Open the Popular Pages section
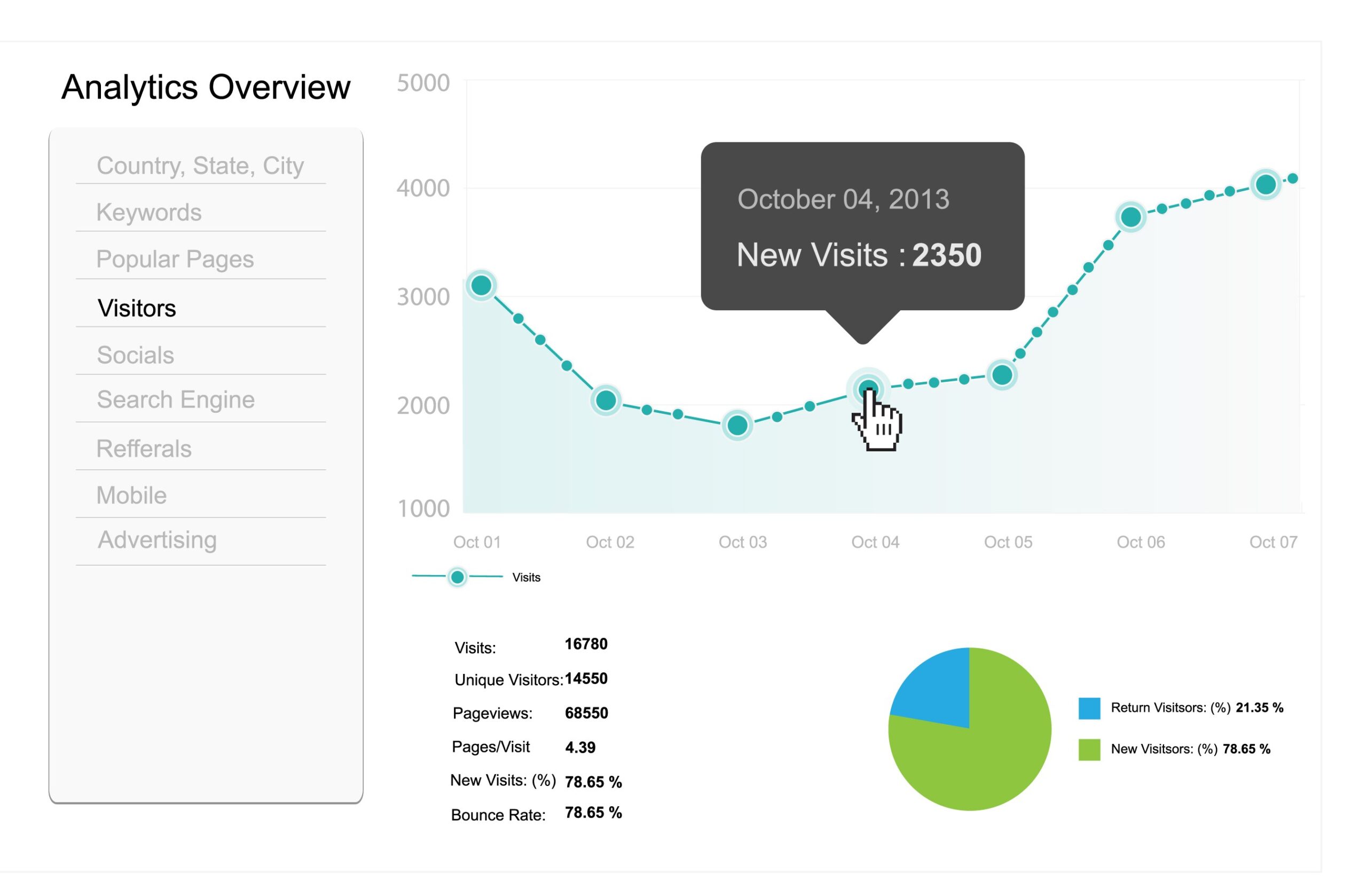 [x=175, y=259]
